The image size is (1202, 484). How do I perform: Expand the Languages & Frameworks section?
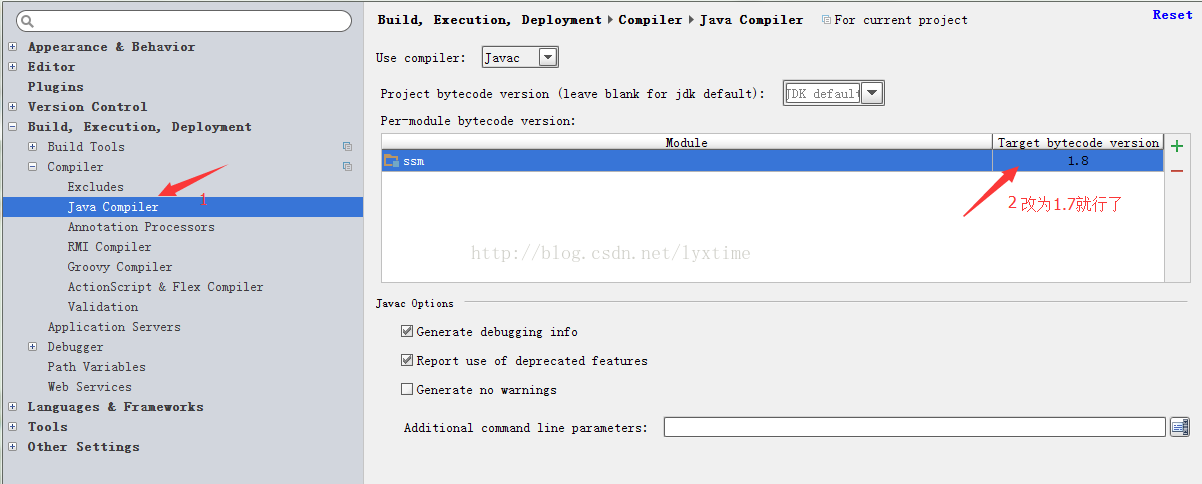pos(12,407)
